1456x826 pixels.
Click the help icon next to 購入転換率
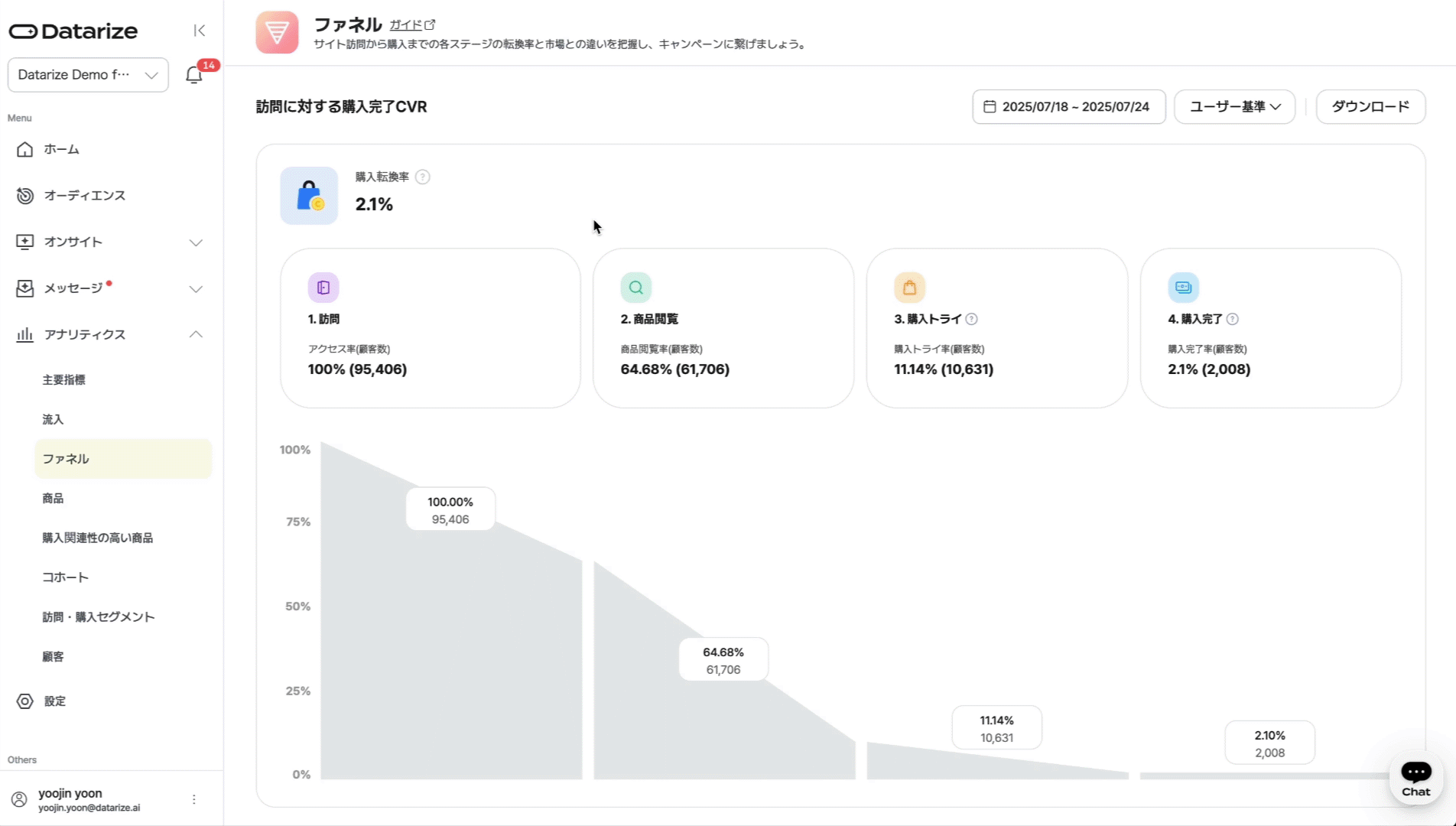tap(422, 177)
